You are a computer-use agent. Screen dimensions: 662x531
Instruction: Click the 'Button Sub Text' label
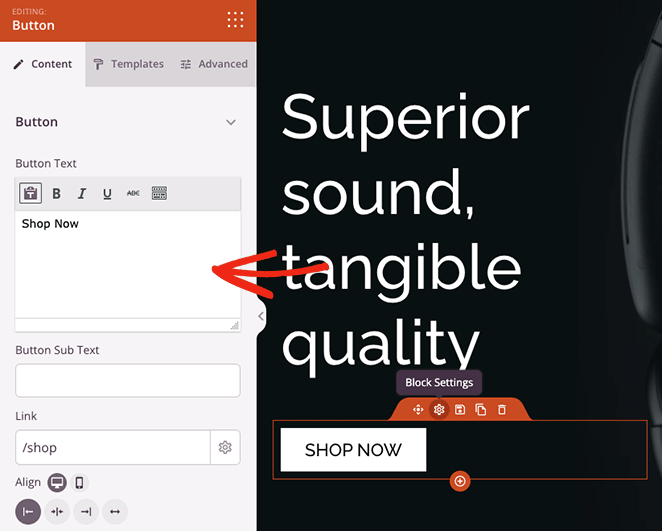(x=57, y=350)
